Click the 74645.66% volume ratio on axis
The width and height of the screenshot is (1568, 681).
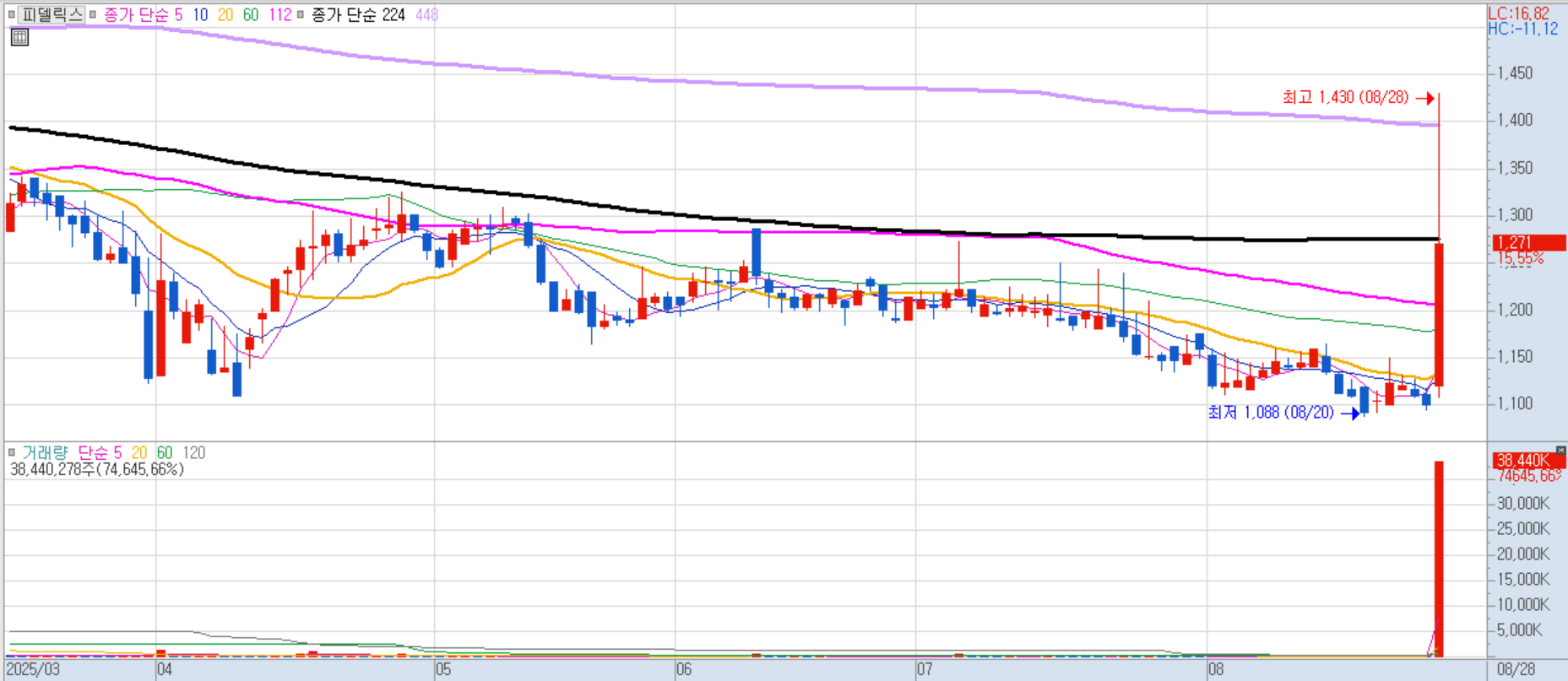click(x=1531, y=476)
